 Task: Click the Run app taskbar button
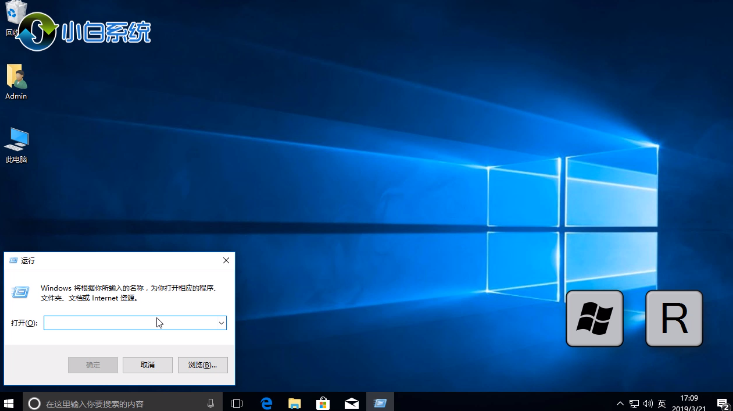click(x=380, y=403)
